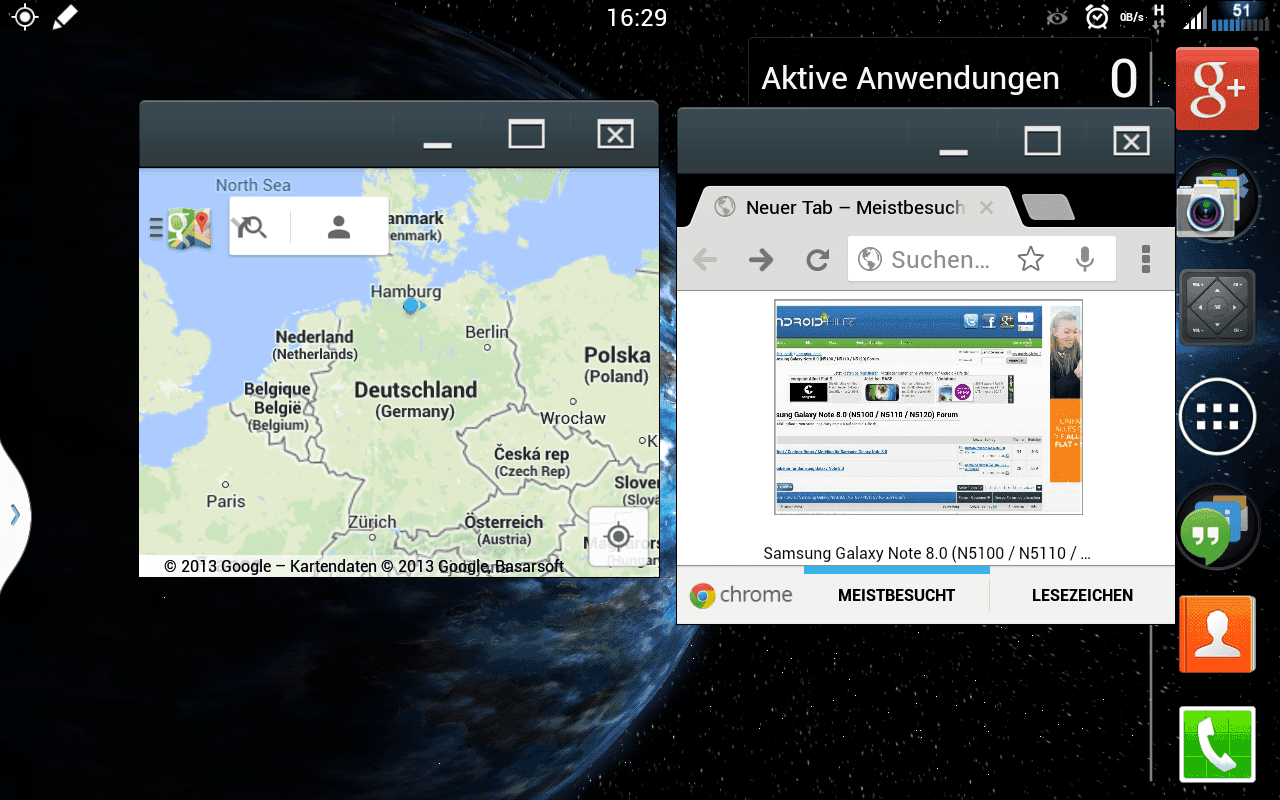Image resolution: width=1280 pixels, height=800 pixels.
Task: Tap the Chrome logo at bottom
Action: point(740,595)
